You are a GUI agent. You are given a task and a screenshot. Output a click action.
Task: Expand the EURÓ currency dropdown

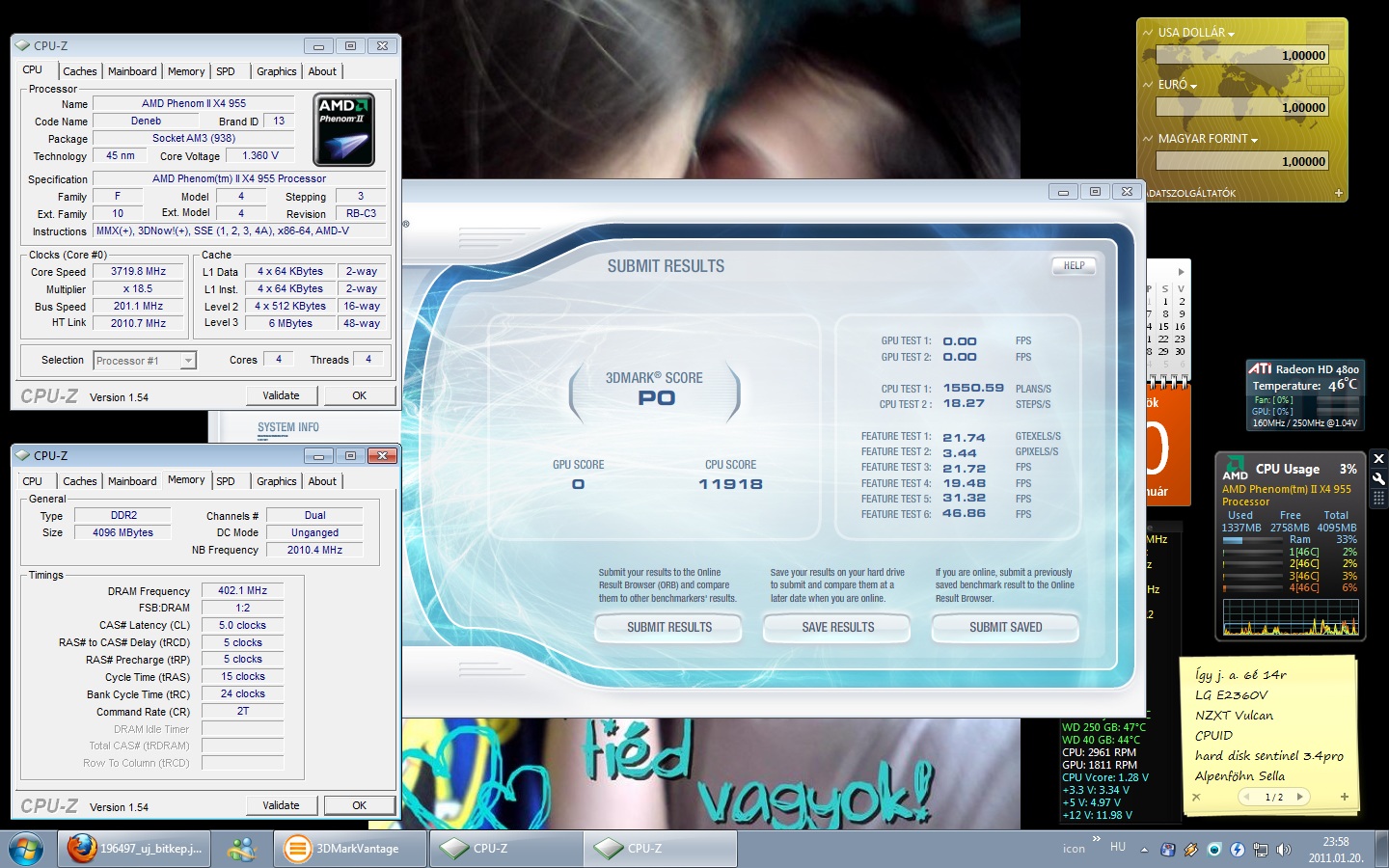(1194, 87)
